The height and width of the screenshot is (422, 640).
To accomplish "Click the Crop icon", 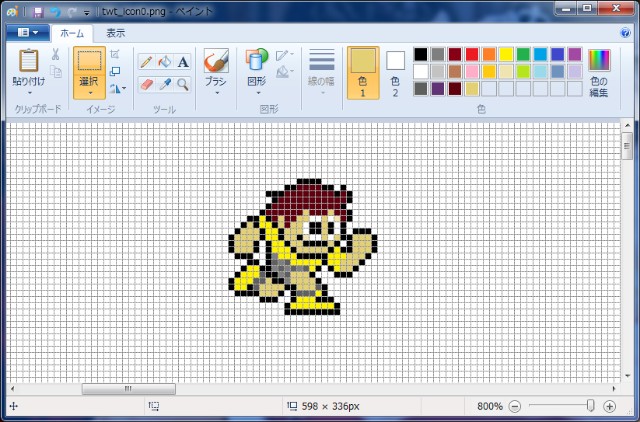I will [115, 54].
